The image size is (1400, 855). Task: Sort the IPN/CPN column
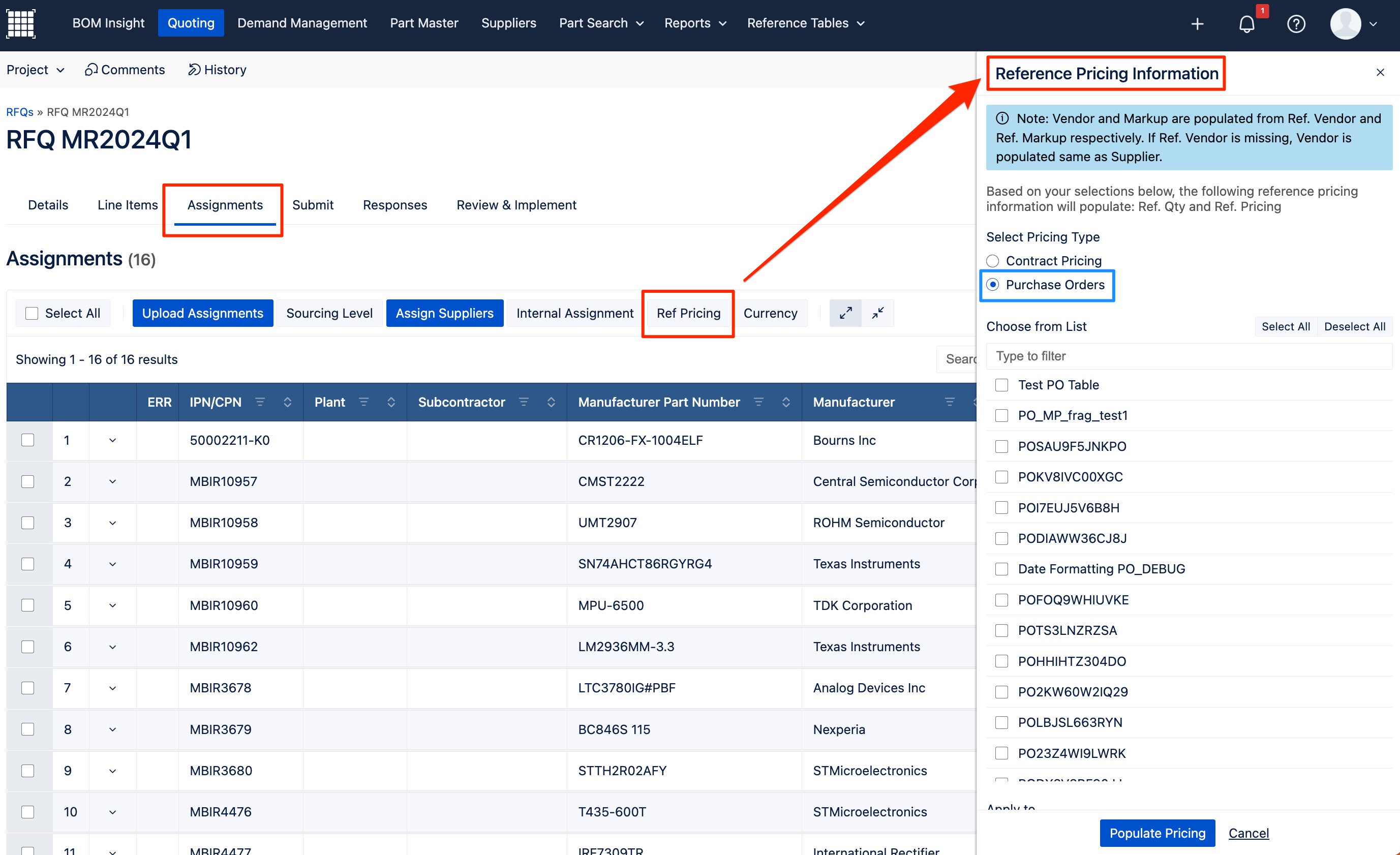click(x=288, y=402)
